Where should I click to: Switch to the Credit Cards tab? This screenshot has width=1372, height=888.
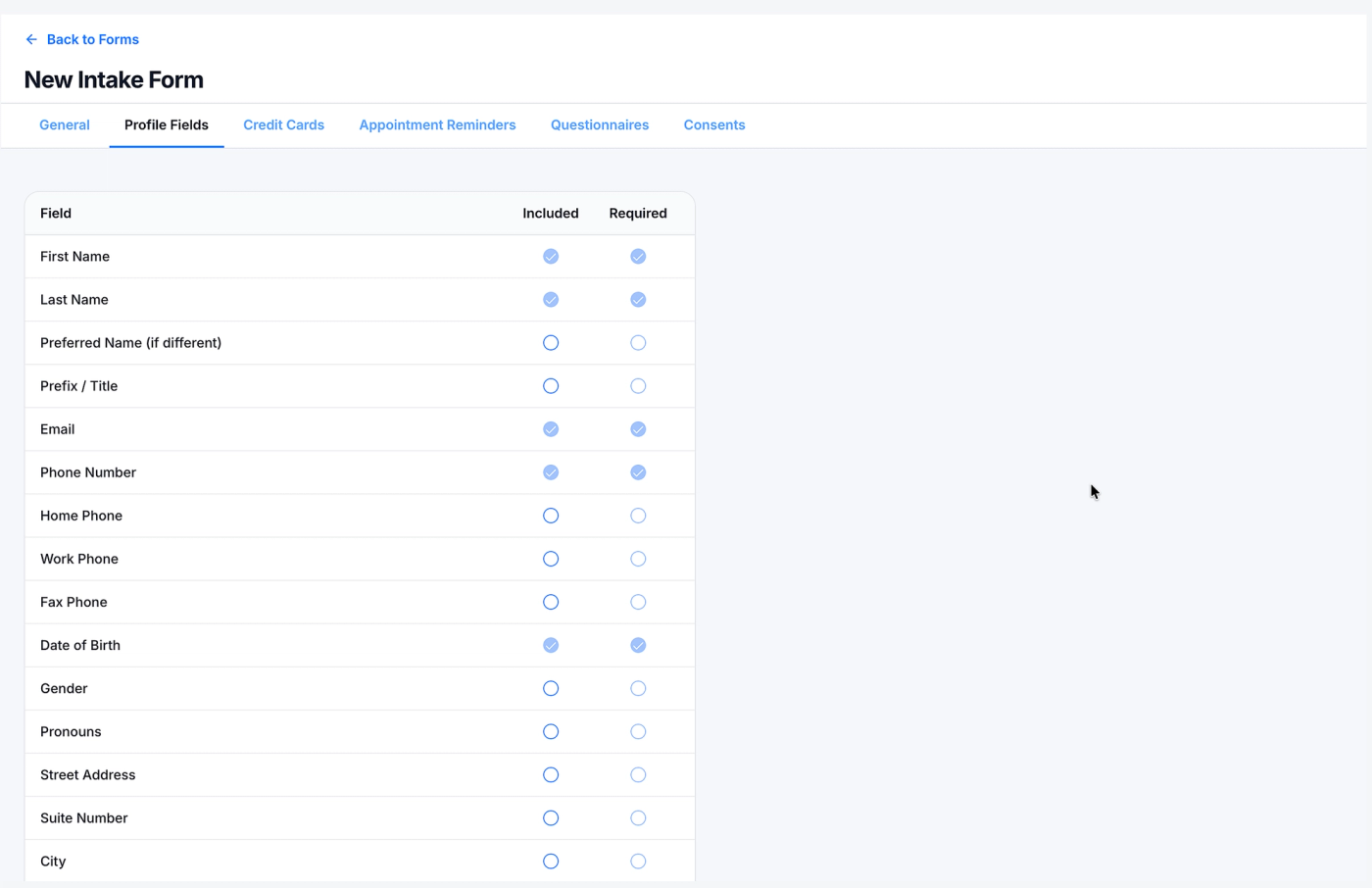click(x=283, y=124)
